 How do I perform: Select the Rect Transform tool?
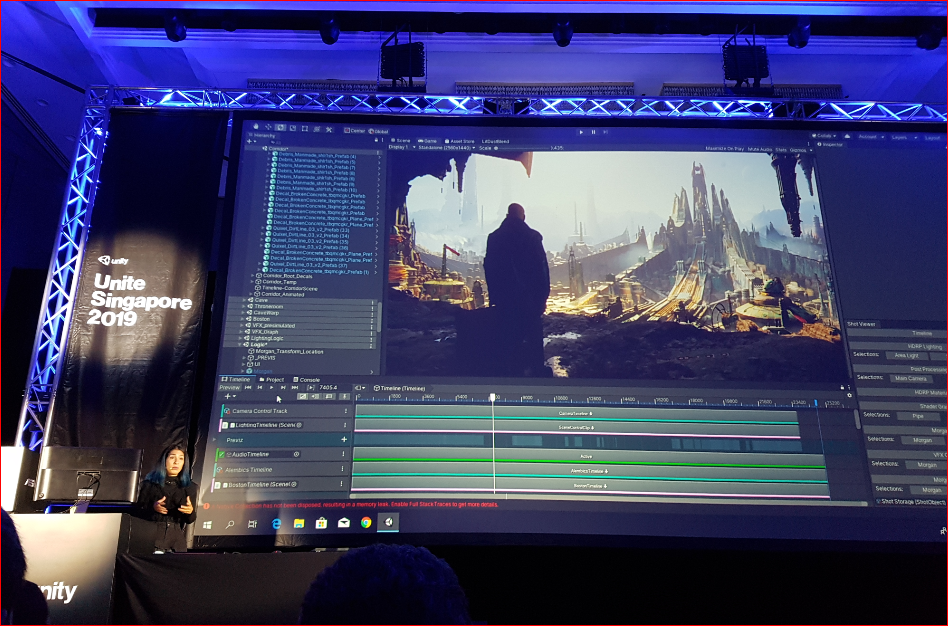tap(305, 129)
